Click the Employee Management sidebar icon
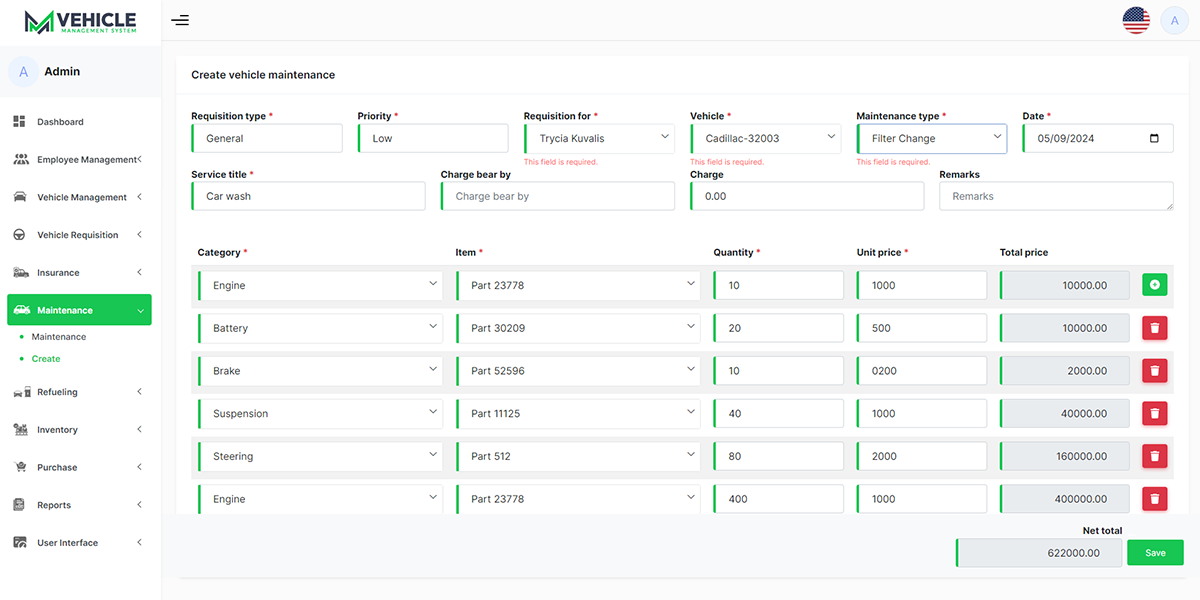 21,159
